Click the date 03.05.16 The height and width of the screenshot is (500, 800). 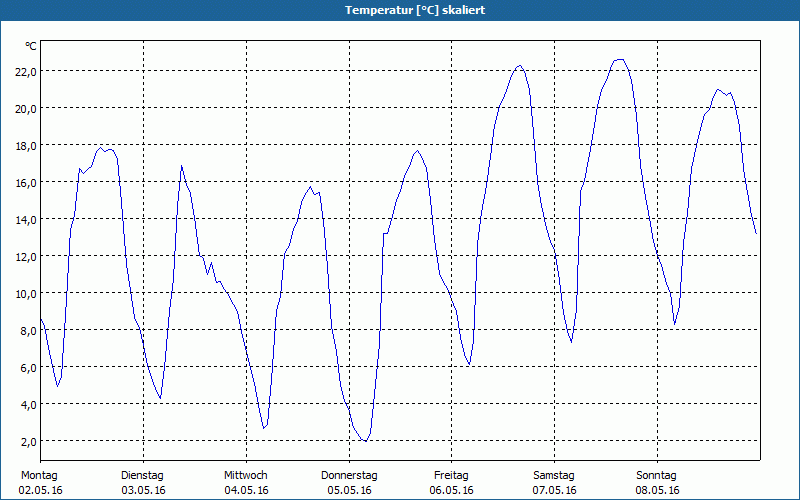(143, 490)
